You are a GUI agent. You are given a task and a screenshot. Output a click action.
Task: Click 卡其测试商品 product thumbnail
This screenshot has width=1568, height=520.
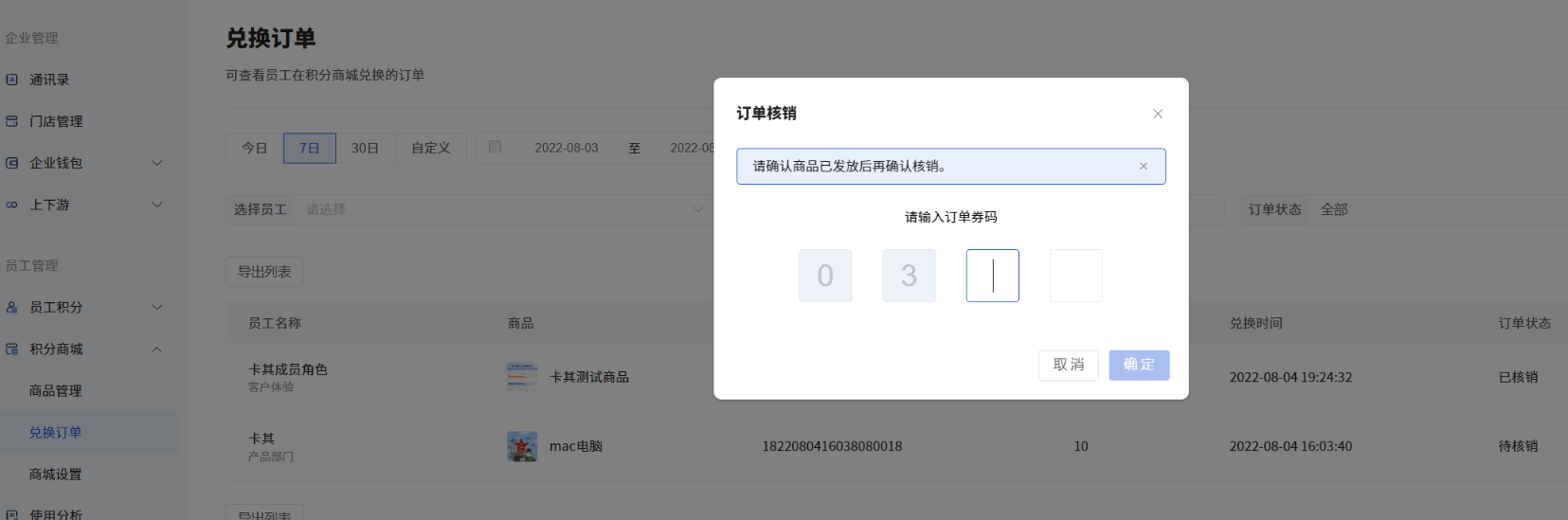522,377
